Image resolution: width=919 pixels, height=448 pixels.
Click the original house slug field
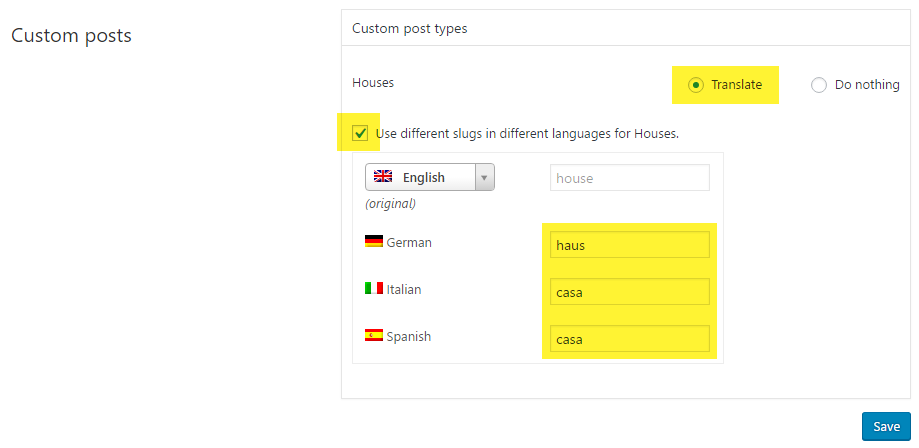click(x=629, y=178)
